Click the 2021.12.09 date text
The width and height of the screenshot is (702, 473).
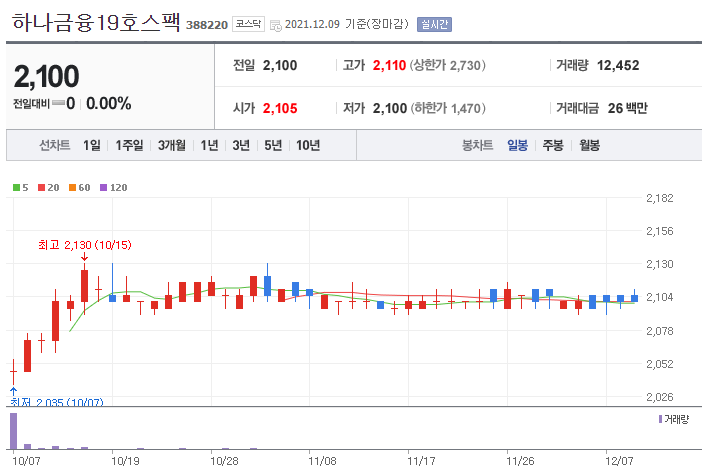[x=312, y=24]
